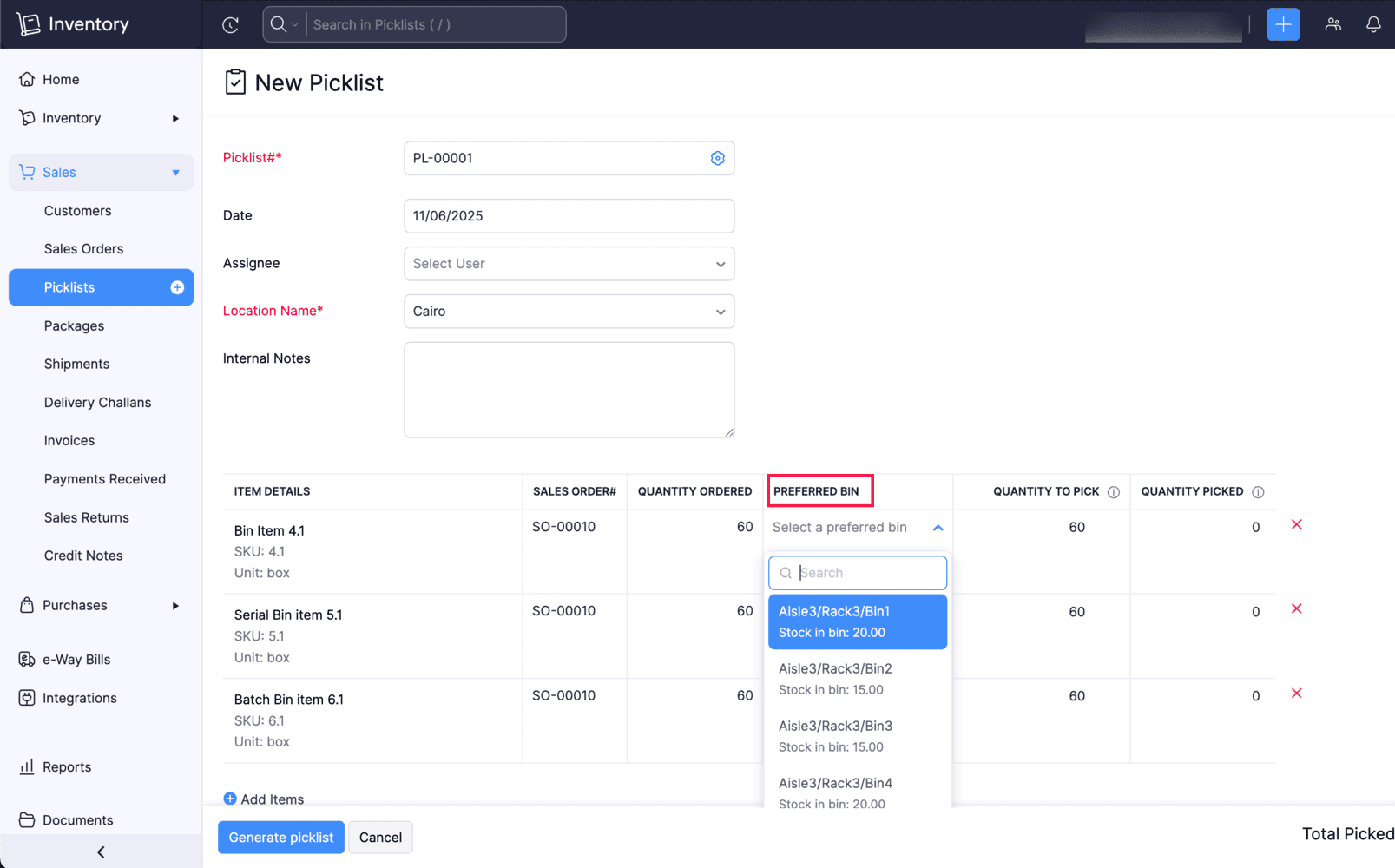
Task: Remove Bin Item 4.1 row
Action: (x=1297, y=524)
